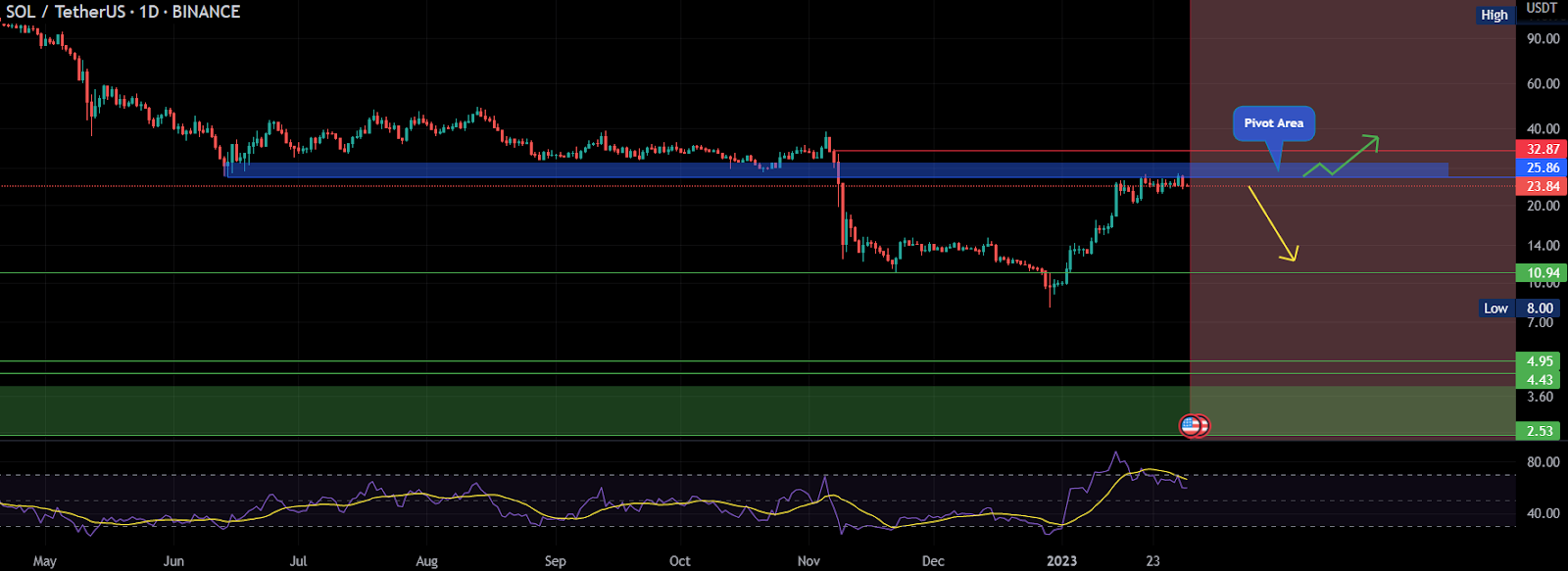
Task: Click the High price tag
Action: coord(1494,15)
